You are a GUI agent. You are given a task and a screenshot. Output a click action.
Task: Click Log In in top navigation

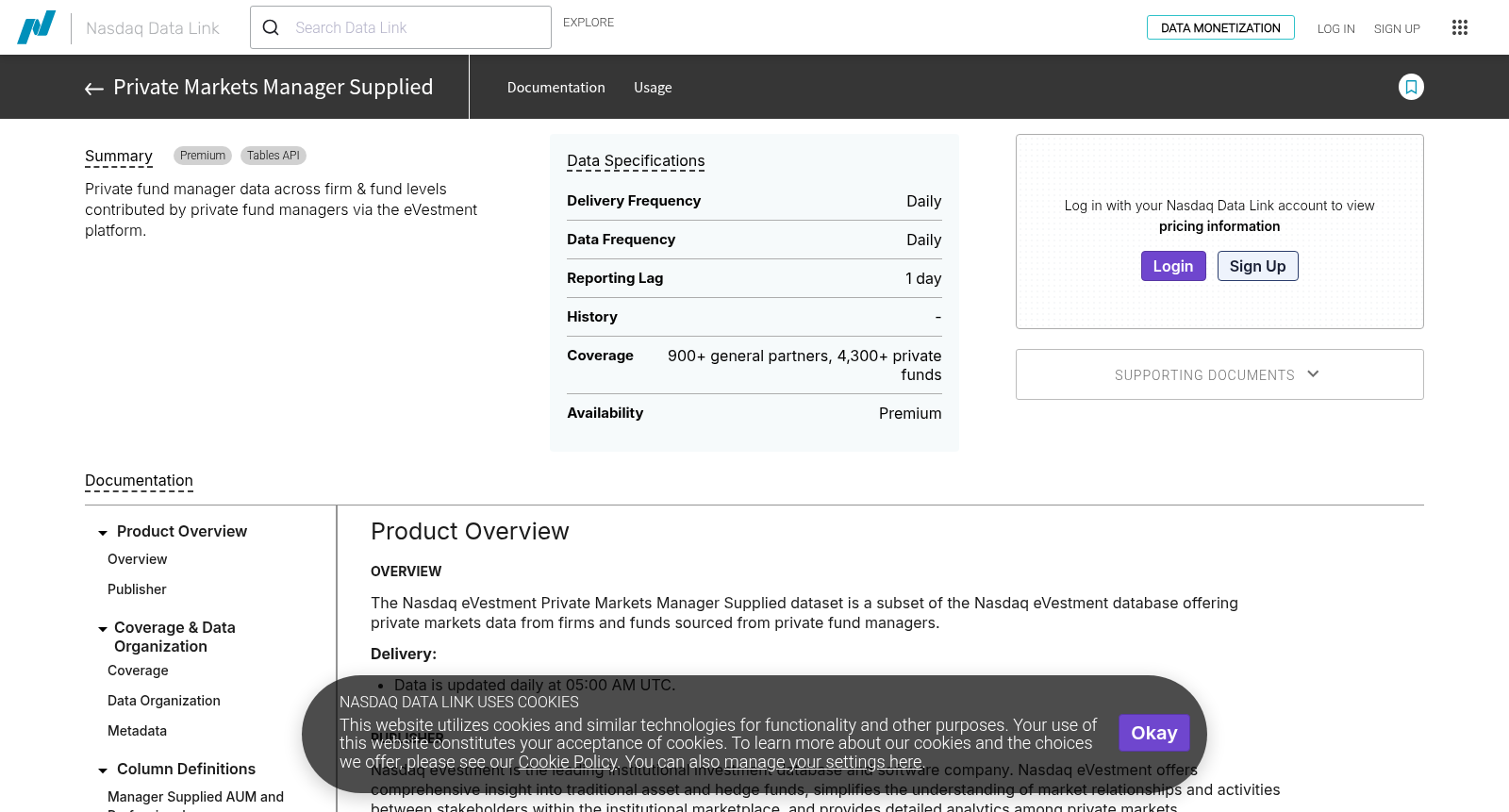point(1336,28)
